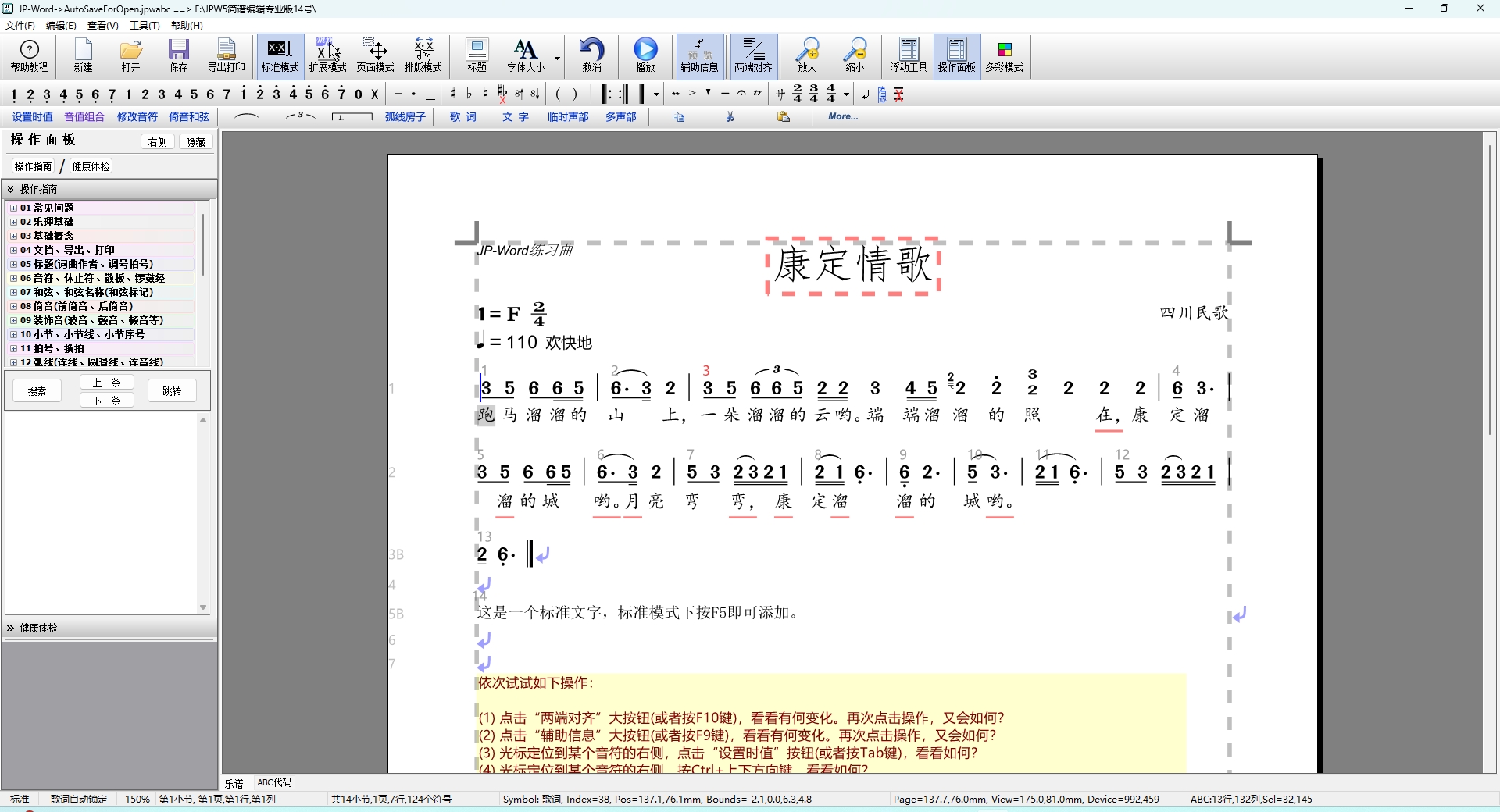Hide panel with 隐藏 button
The width and height of the screenshot is (1500, 812).
[195, 142]
